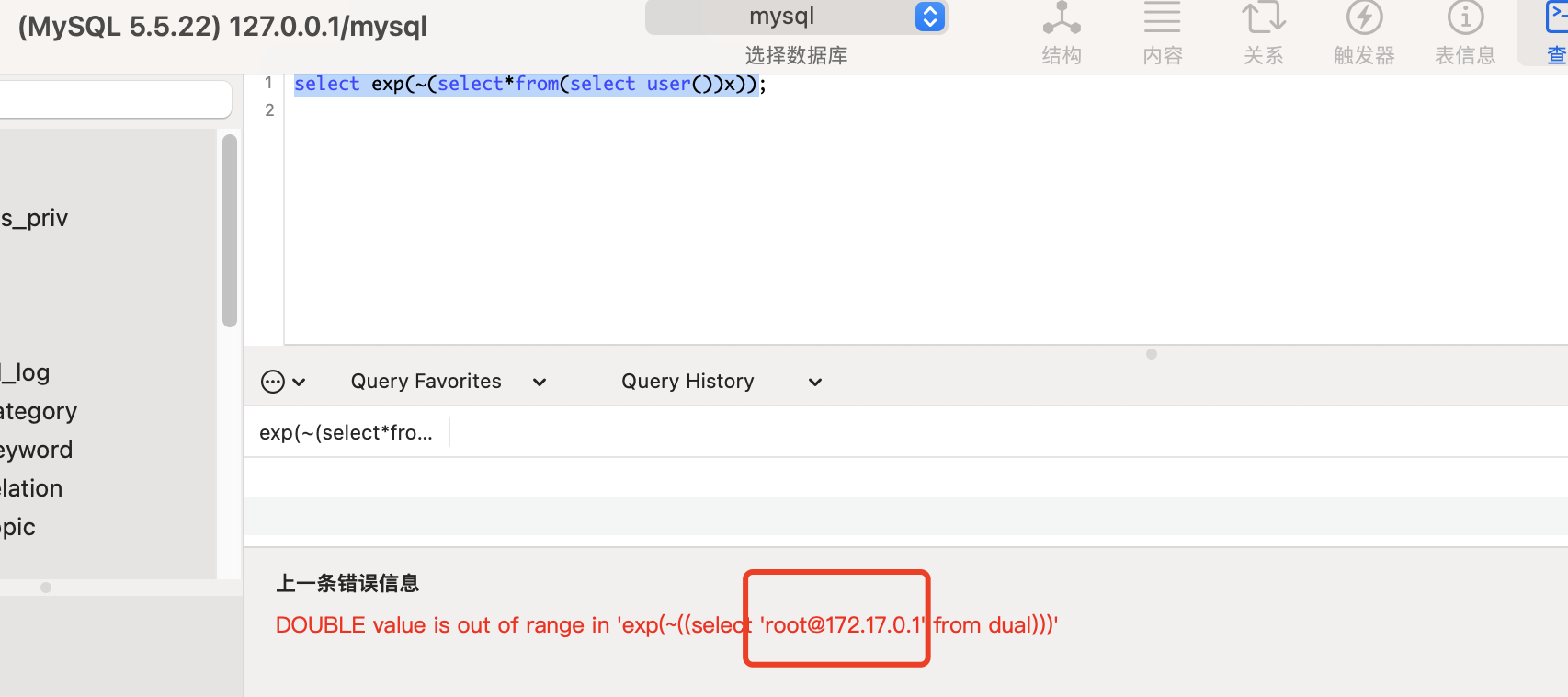This screenshot has height=697, width=1568.
Task: Click the sidebar bottom splitter handle dot
Action: tap(46, 588)
